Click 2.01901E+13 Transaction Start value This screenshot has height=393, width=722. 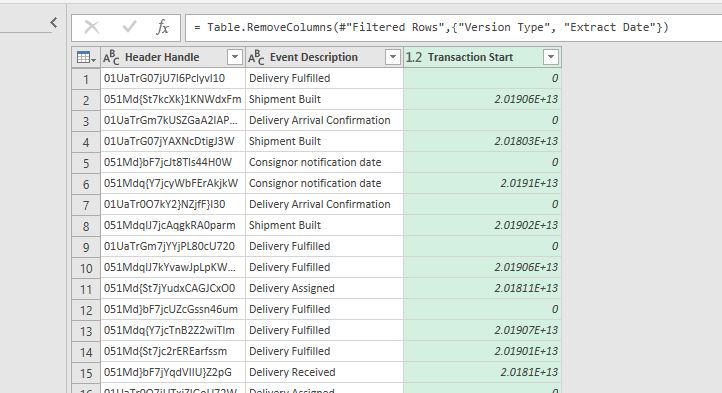pyautogui.click(x=526, y=351)
